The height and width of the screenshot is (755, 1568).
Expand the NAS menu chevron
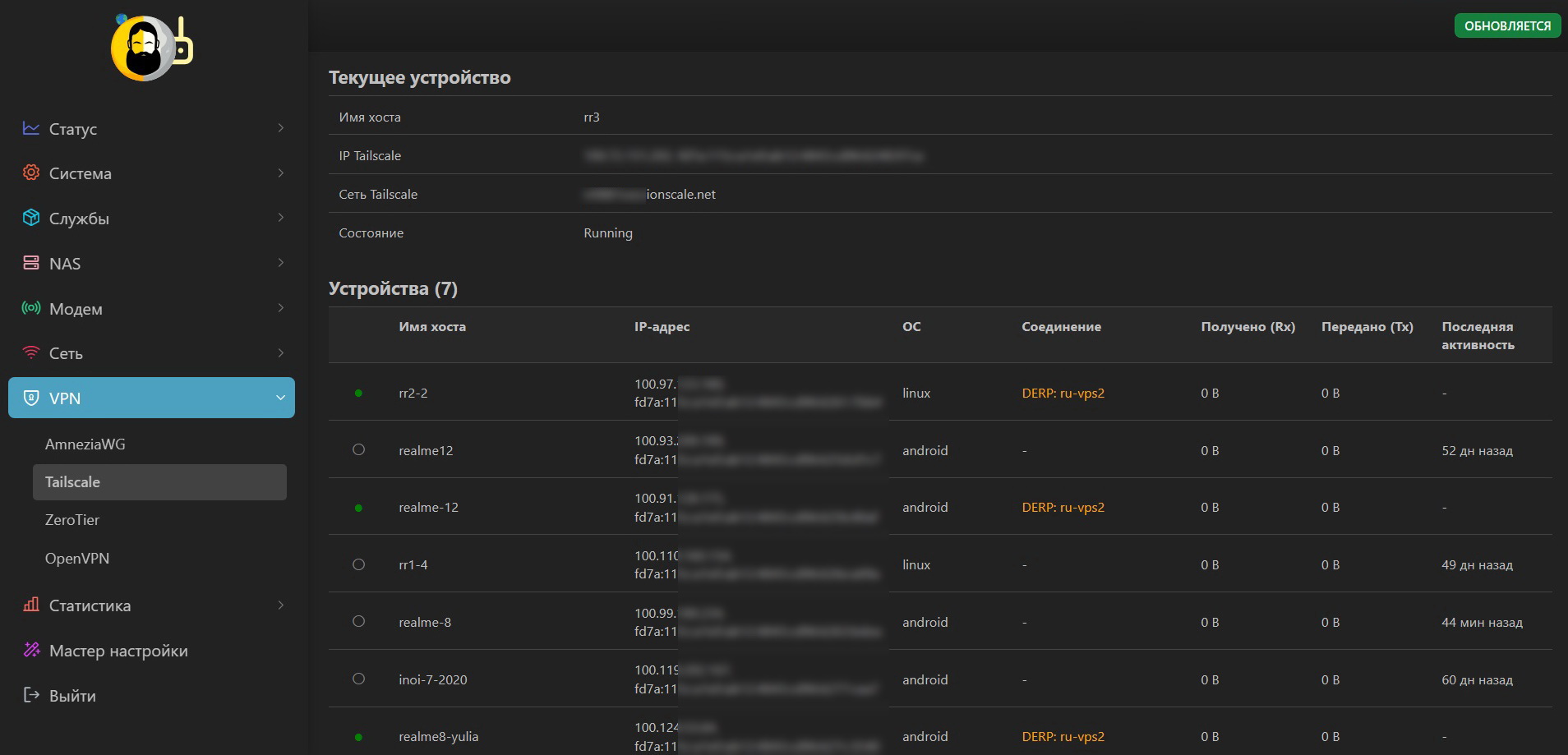click(x=281, y=263)
